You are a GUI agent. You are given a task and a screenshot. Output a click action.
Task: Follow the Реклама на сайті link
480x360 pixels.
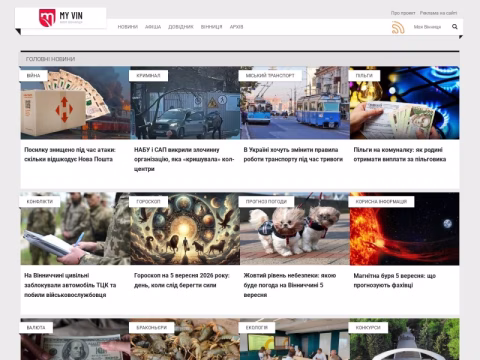click(438, 13)
